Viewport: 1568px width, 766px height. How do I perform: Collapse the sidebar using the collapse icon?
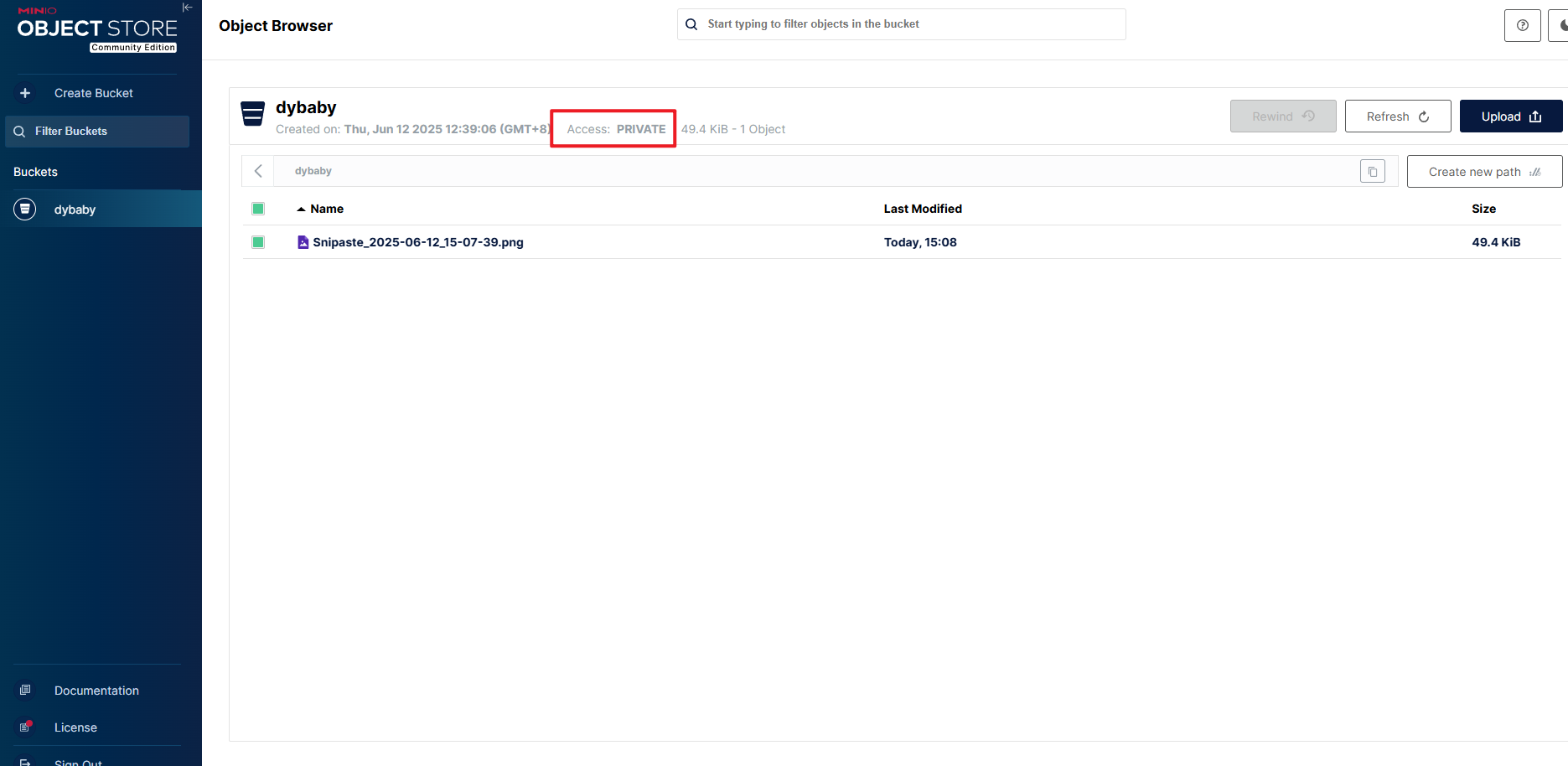[188, 8]
